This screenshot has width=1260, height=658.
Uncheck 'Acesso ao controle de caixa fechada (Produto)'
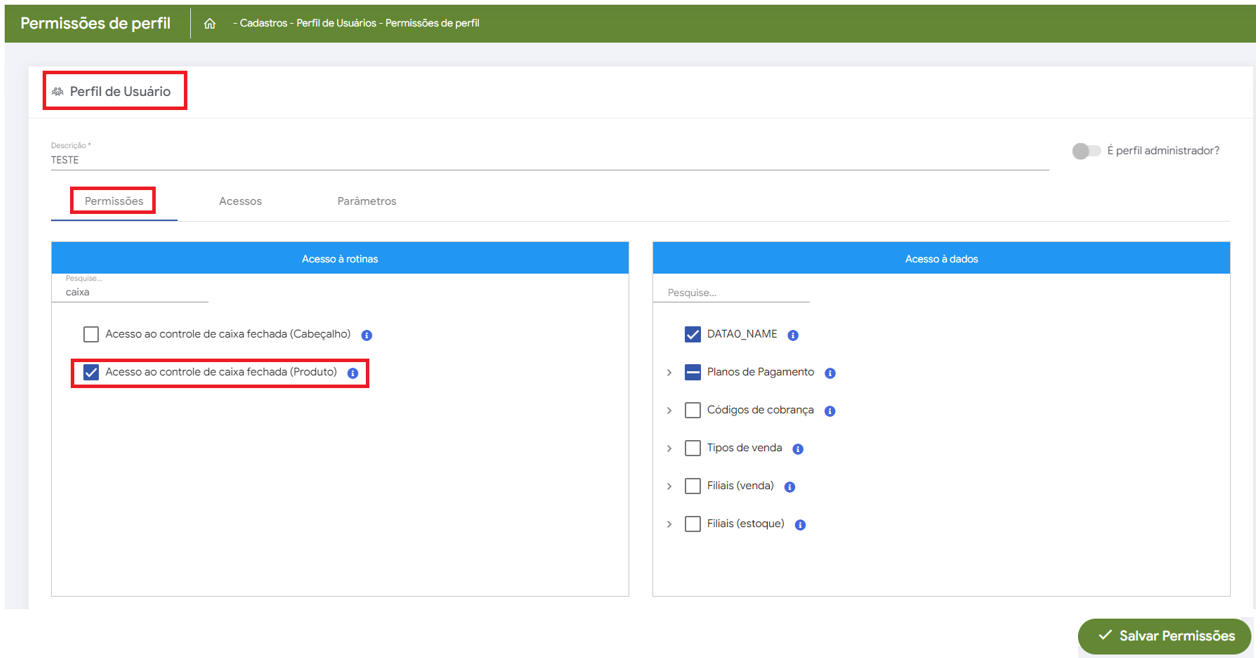(x=91, y=372)
